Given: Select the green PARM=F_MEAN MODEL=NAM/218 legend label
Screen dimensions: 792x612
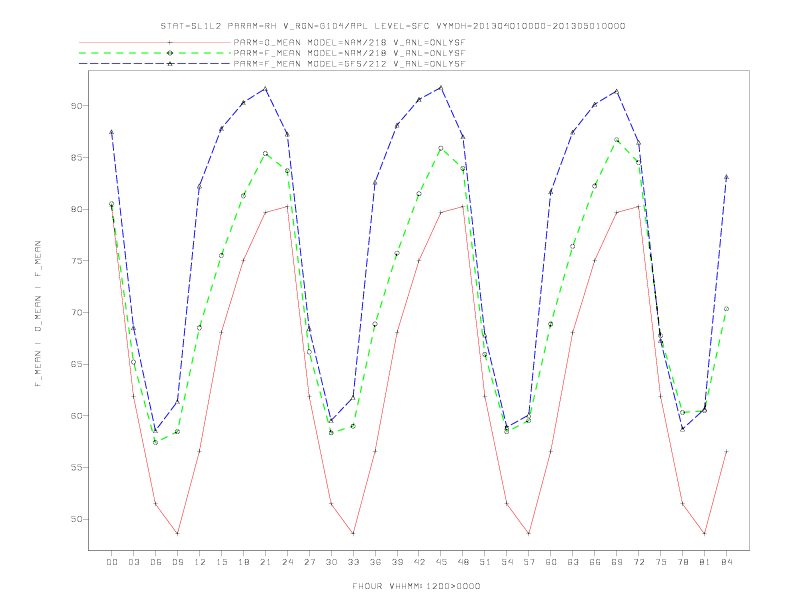Looking at the screenshot, I should pyautogui.click(x=349, y=53).
